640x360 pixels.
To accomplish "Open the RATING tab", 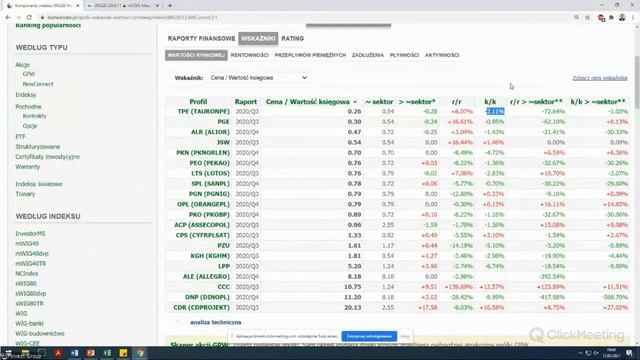I will click(x=292, y=38).
